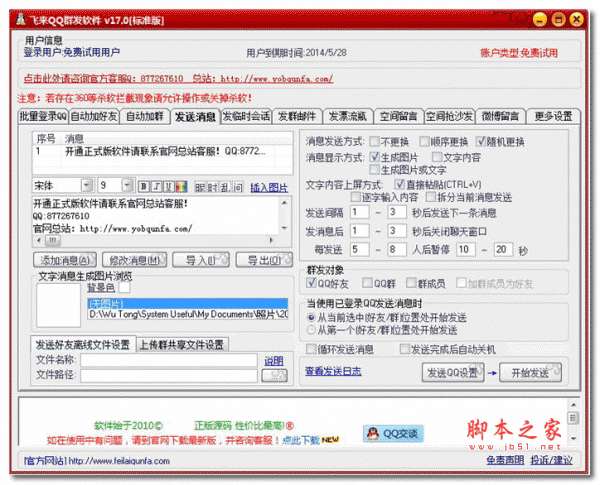
Task: Select message row 1 in the list
Action: coord(163,151)
